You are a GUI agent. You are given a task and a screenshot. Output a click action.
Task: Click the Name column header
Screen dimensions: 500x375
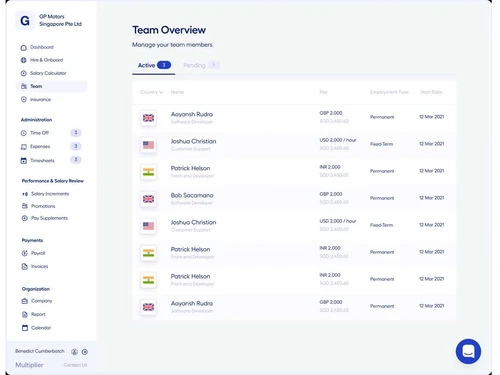tap(177, 92)
